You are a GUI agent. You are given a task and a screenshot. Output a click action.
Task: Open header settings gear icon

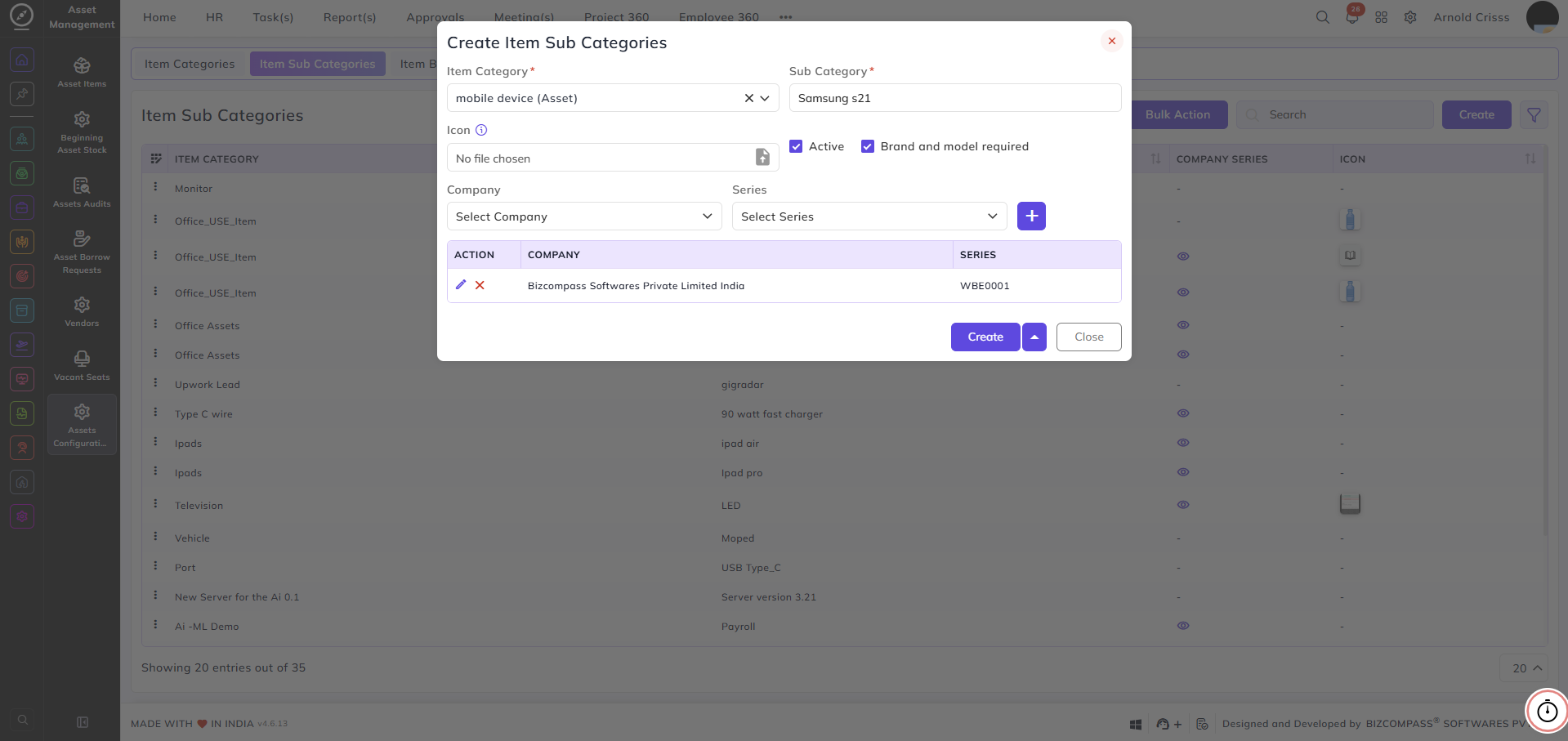[1410, 17]
